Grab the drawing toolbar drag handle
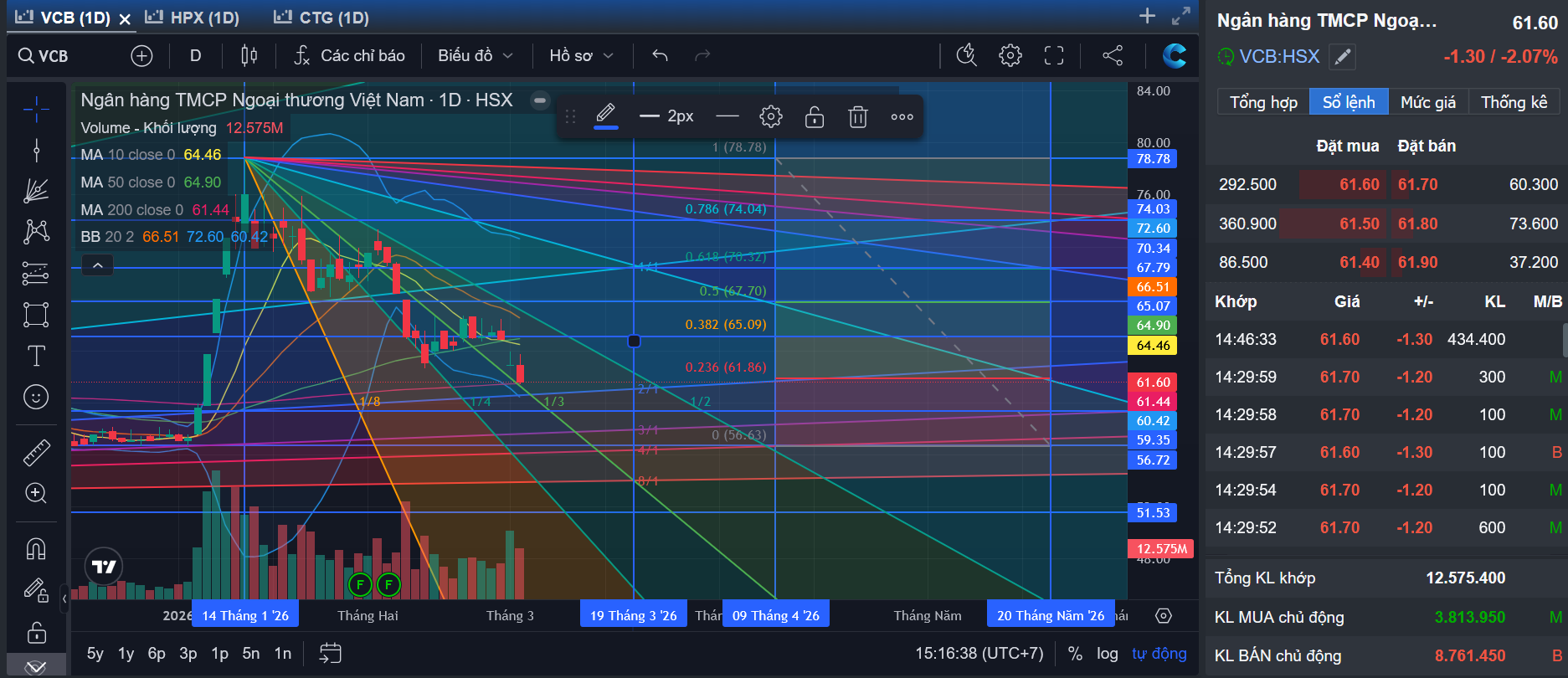This screenshot has width=1568, height=678. (571, 116)
